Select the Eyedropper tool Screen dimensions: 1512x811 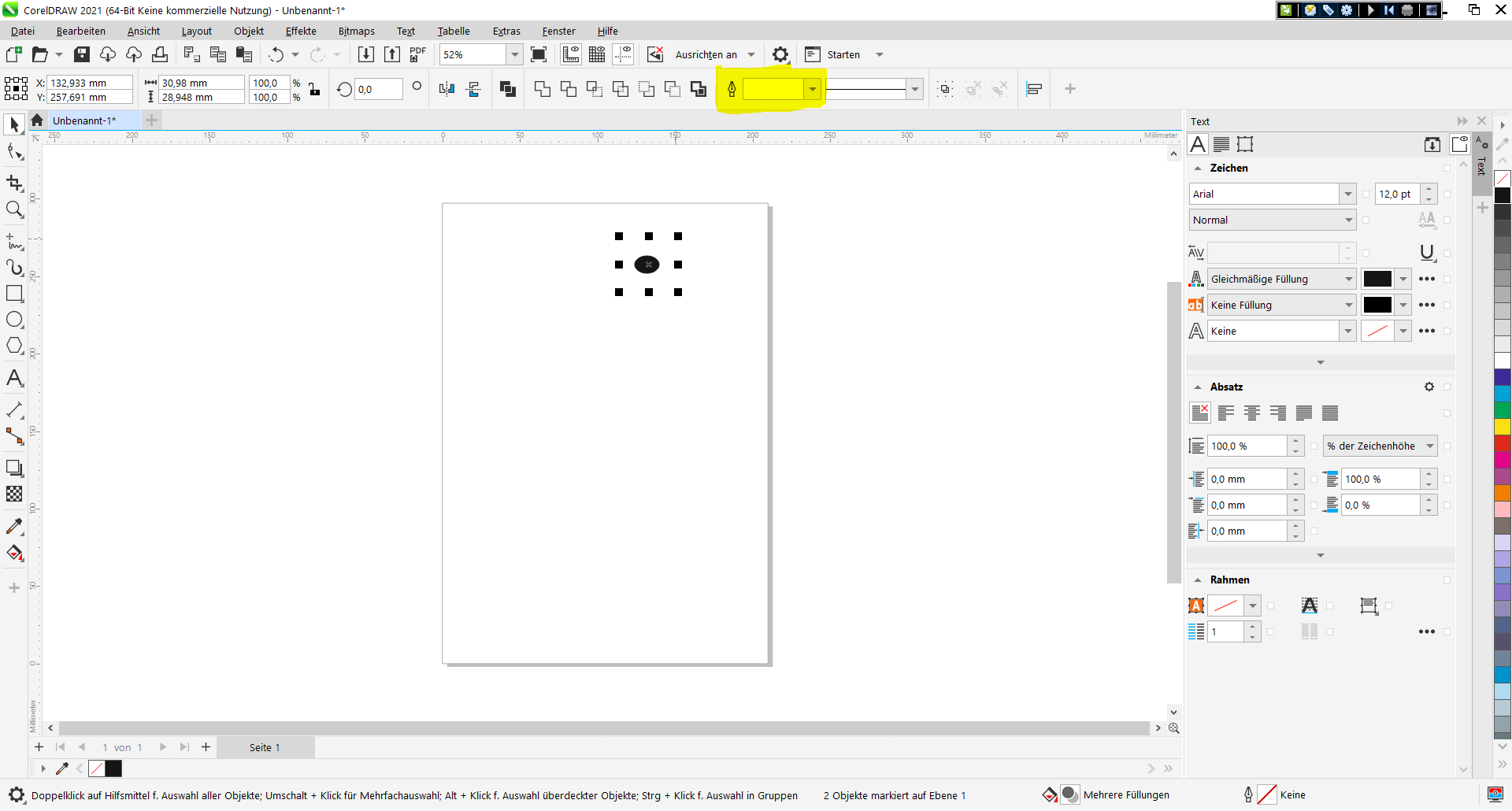[x=14, y=526]
